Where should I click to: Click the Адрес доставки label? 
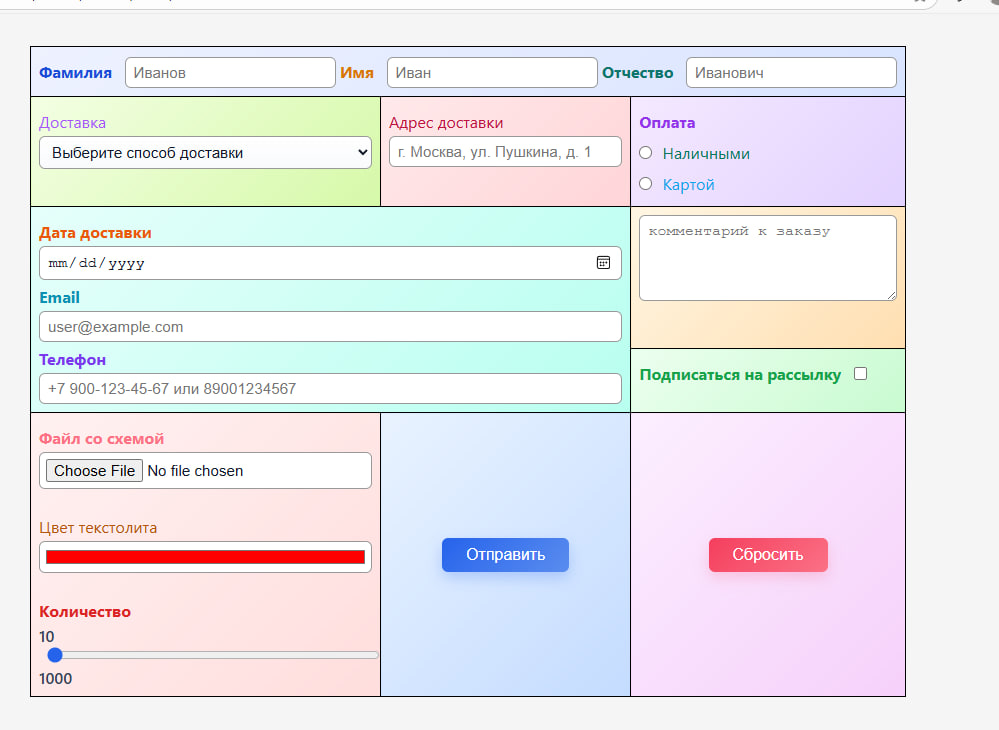click(x=446, y=123)
